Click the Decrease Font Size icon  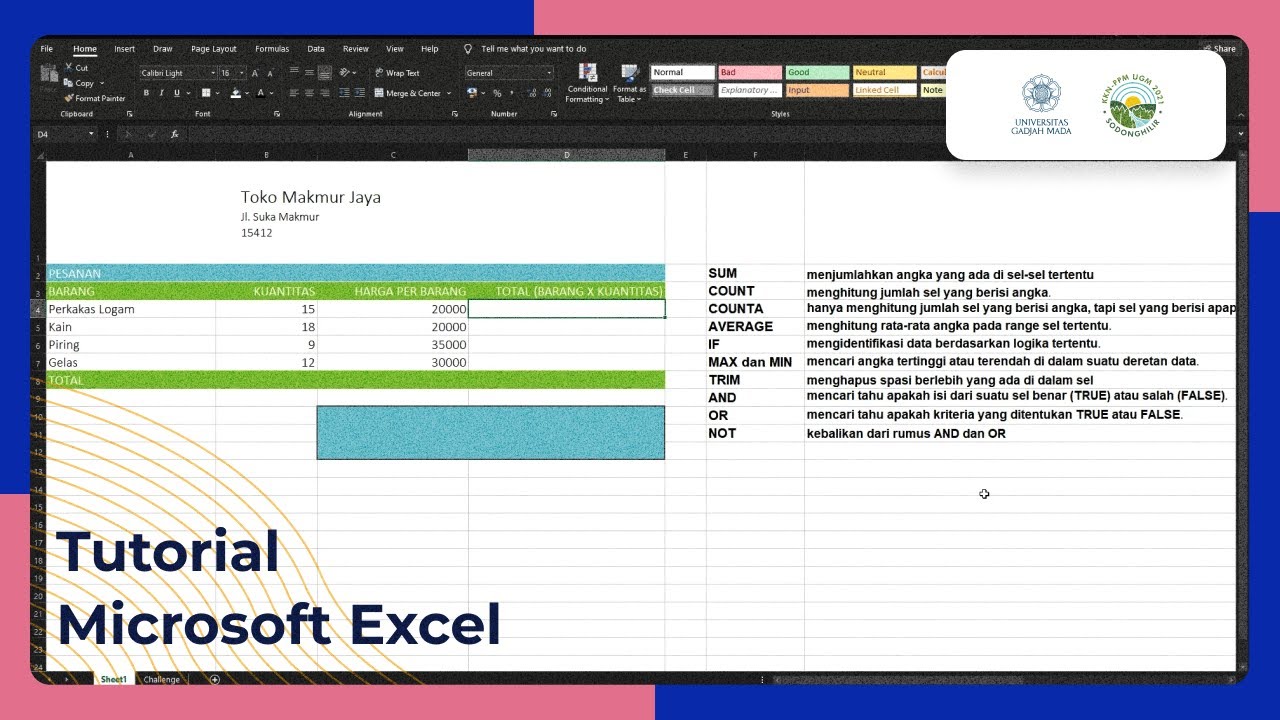tap(270, 73)
